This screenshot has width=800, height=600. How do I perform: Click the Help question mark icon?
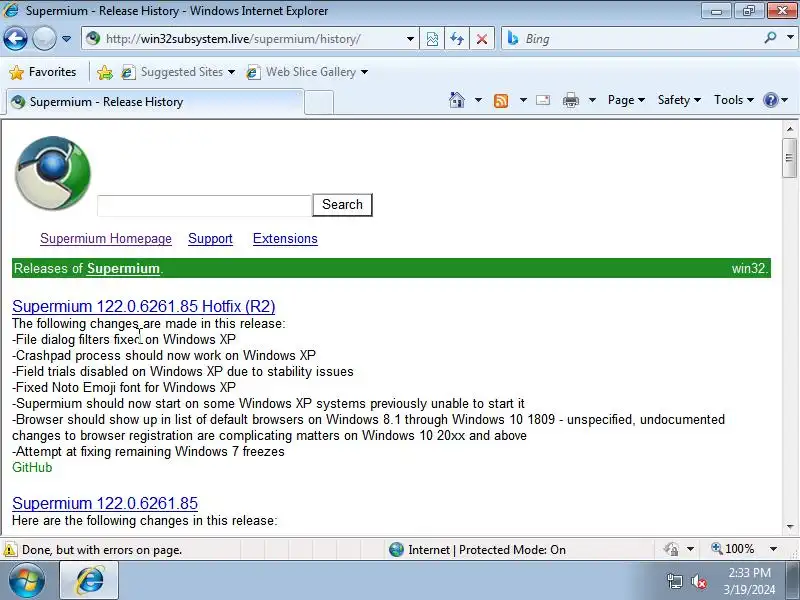(770, 100)
